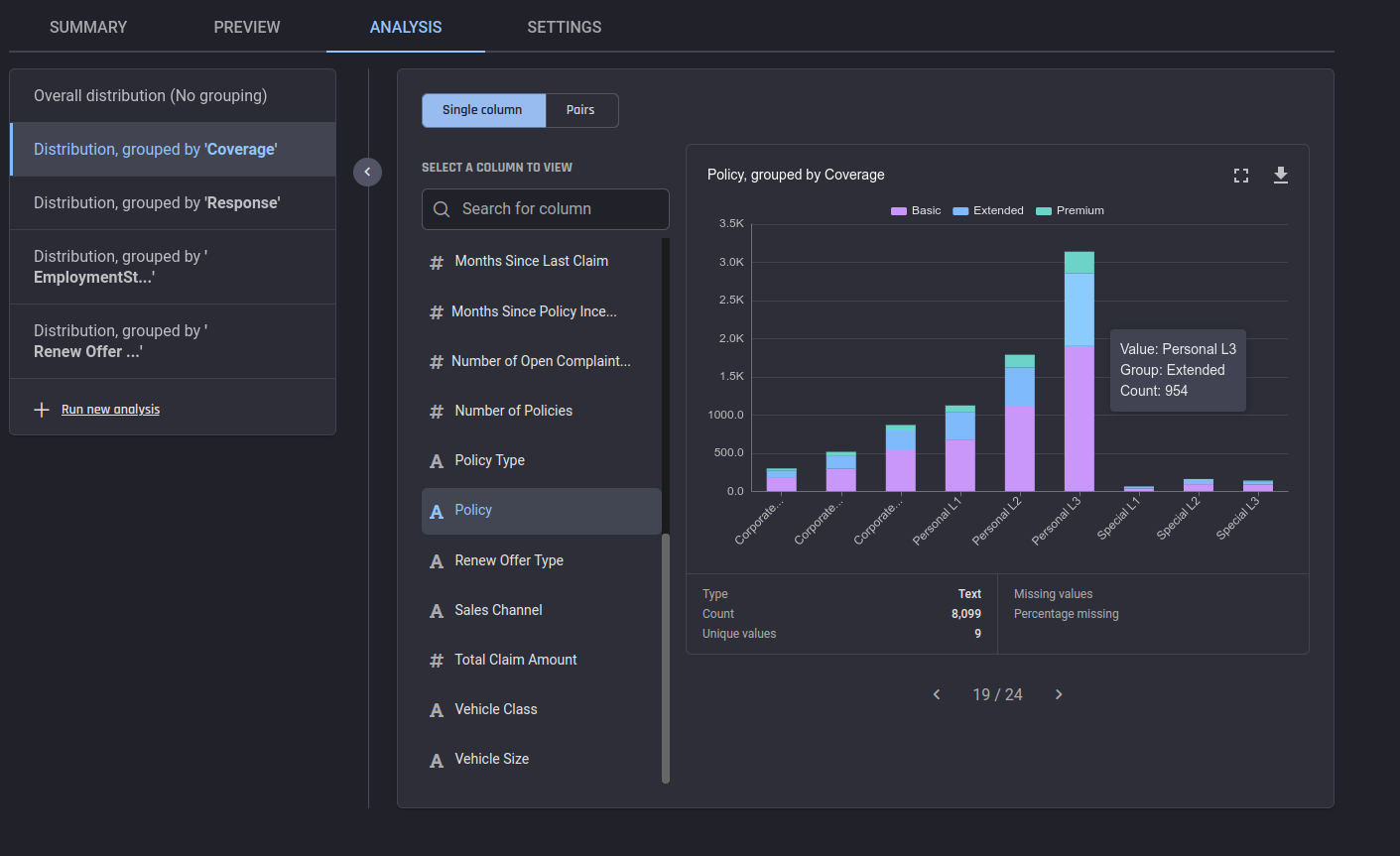The width and height of the screenshot is (1400, 856).
Task: Select Distribution grouped by Response
Action: (x=173, y=203)
